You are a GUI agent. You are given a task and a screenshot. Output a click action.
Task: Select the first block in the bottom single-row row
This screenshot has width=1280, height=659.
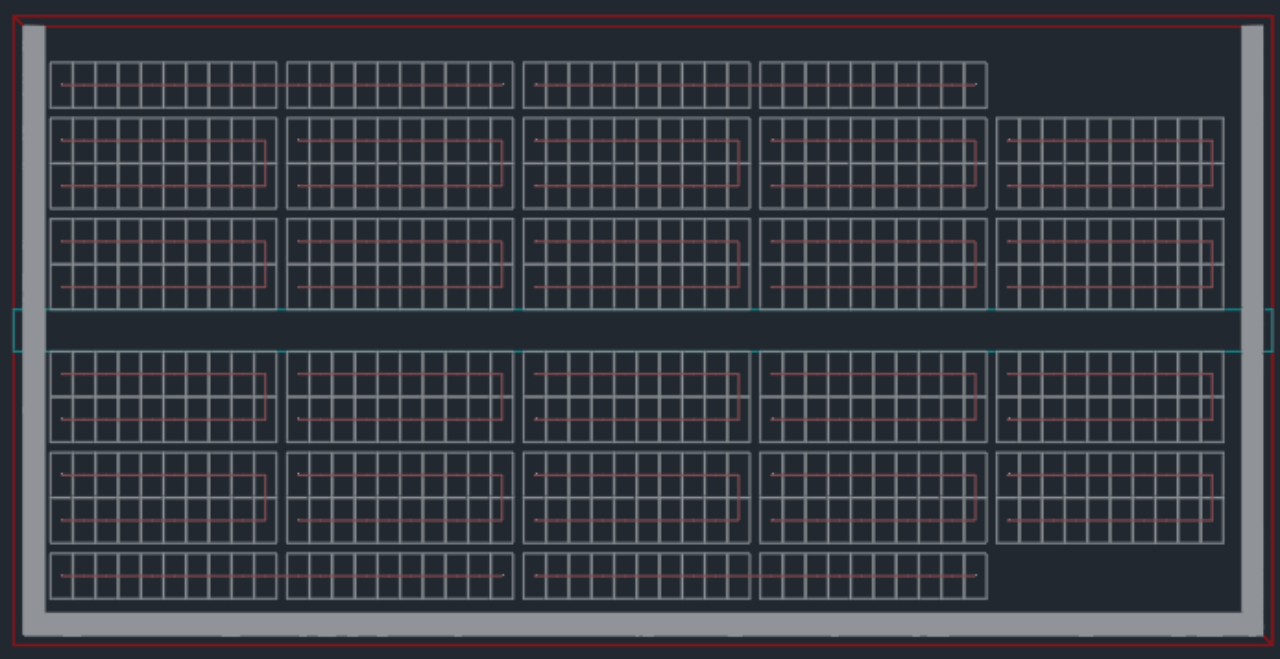(x=163, y=576)
